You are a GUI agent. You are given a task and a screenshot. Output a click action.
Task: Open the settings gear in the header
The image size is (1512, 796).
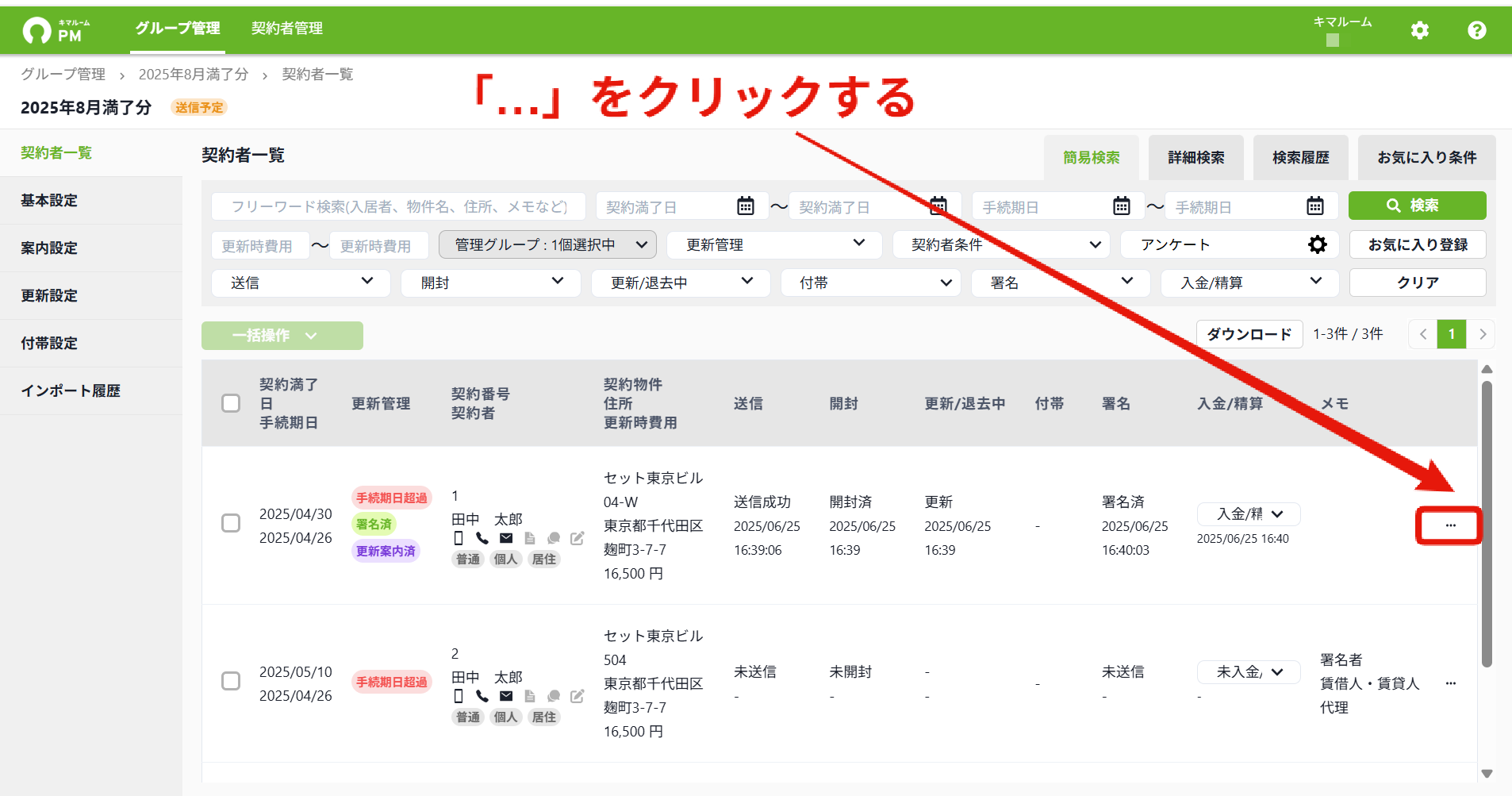click(x=1419, y=30)
